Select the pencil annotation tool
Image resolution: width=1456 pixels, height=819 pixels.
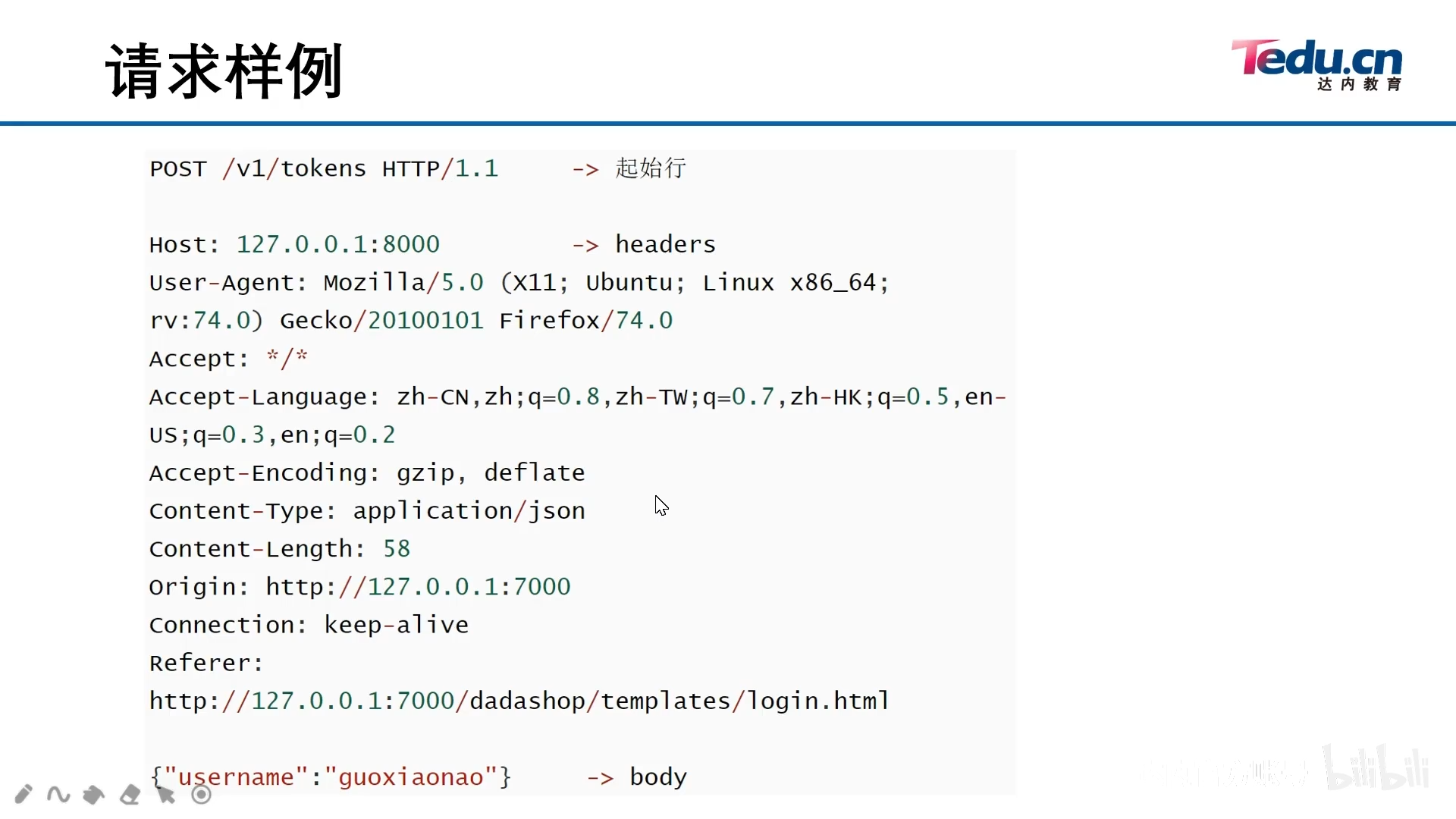click(24, 794)
